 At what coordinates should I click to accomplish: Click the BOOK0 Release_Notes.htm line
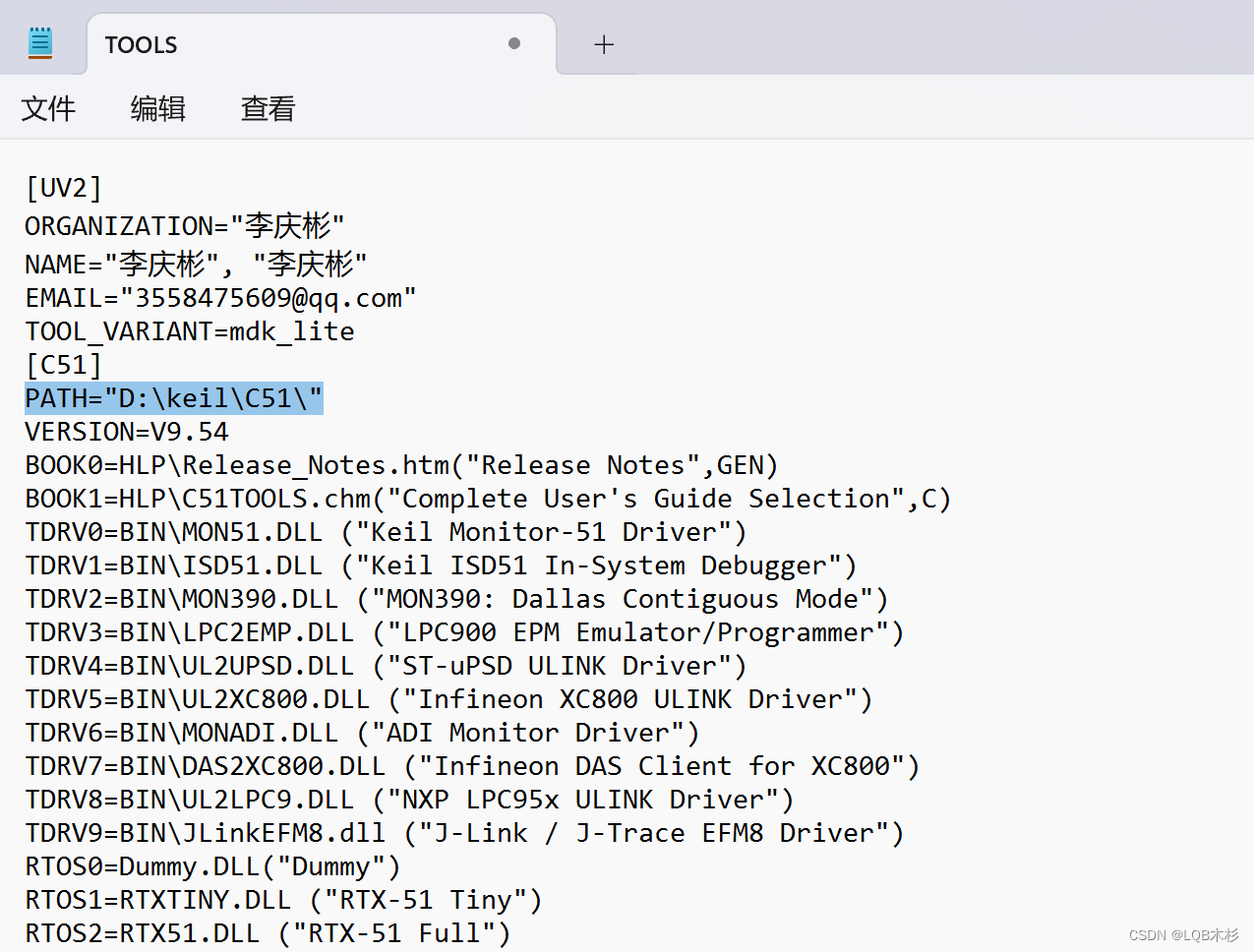click(402, 465)
